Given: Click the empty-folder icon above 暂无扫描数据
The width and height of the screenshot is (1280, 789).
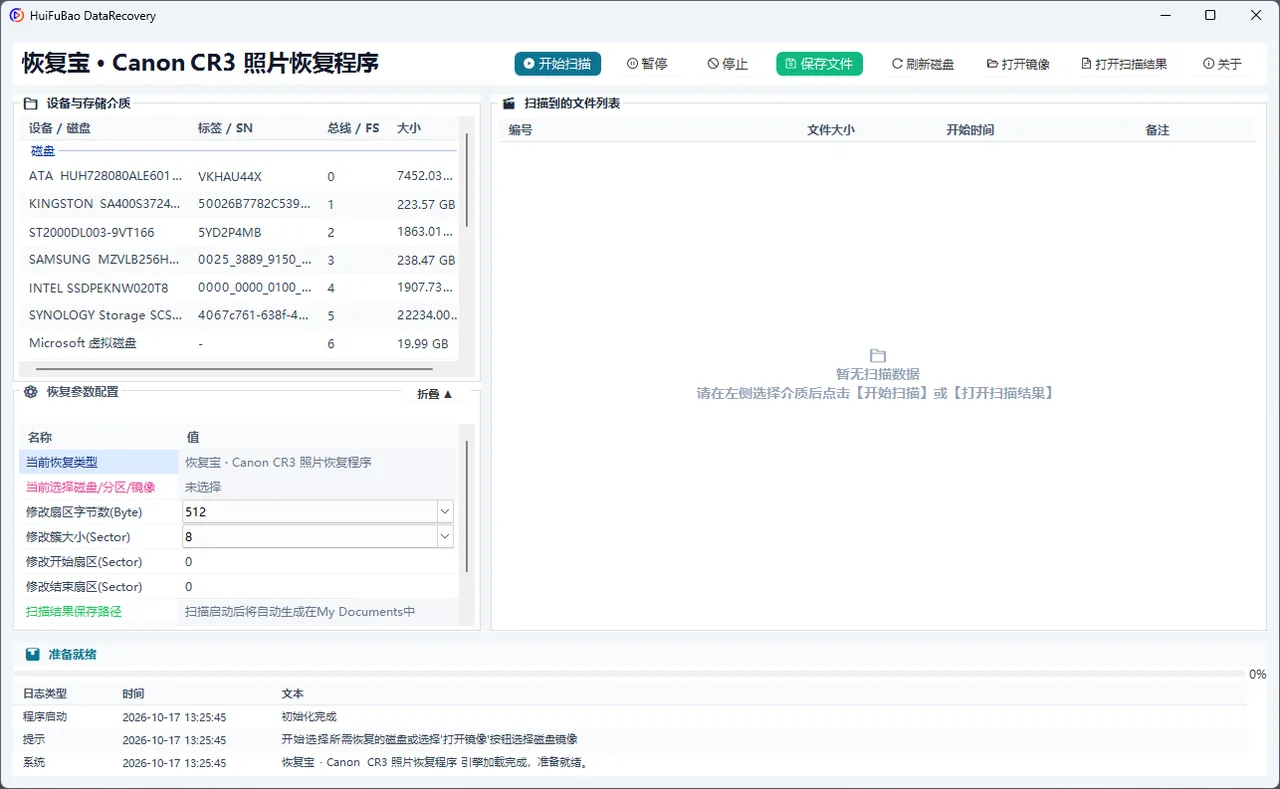Looking at the screenshot, I should (878, 355).
